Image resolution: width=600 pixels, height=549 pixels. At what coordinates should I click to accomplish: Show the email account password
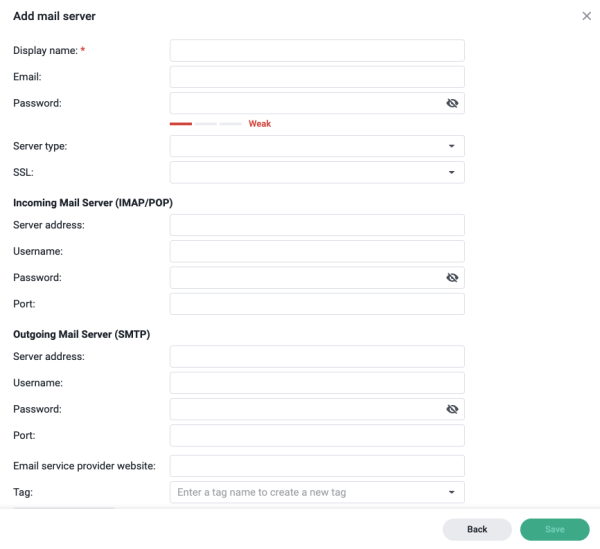(x=452, y=103)
